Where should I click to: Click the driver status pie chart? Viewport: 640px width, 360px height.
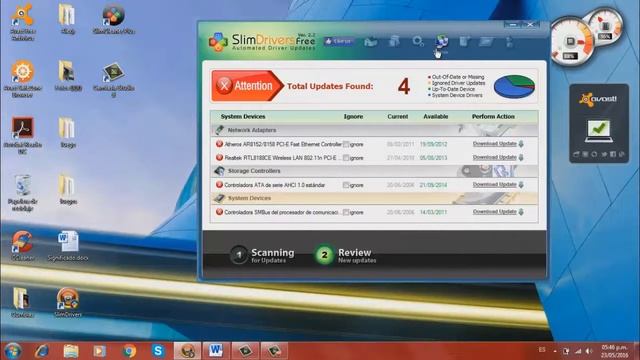[514, 86]
